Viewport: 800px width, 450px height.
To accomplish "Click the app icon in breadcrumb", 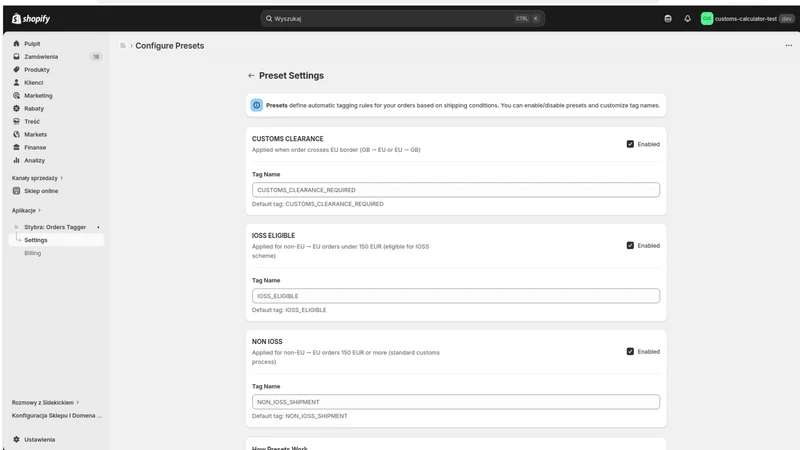I will [123, 45].
